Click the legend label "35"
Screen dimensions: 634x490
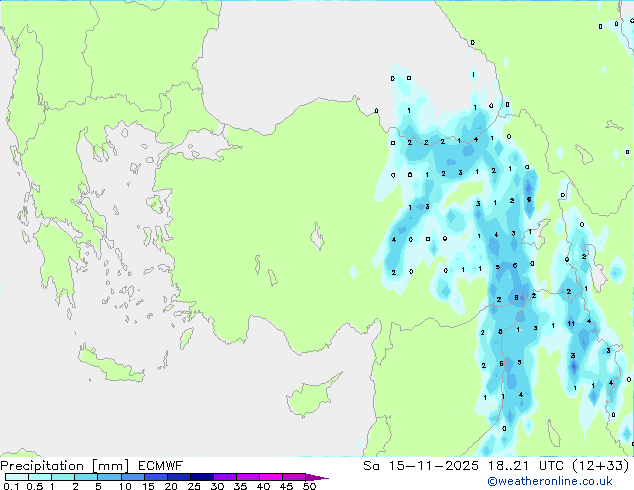[240, 486]
